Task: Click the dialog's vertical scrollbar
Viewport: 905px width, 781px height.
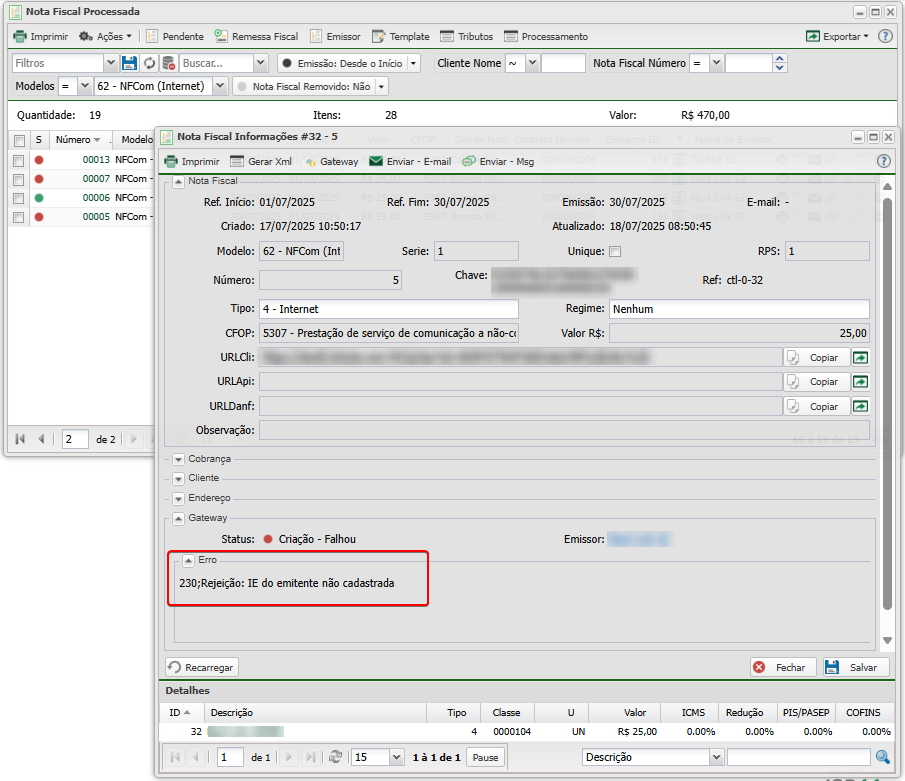Action: click(x=886, y=400)
